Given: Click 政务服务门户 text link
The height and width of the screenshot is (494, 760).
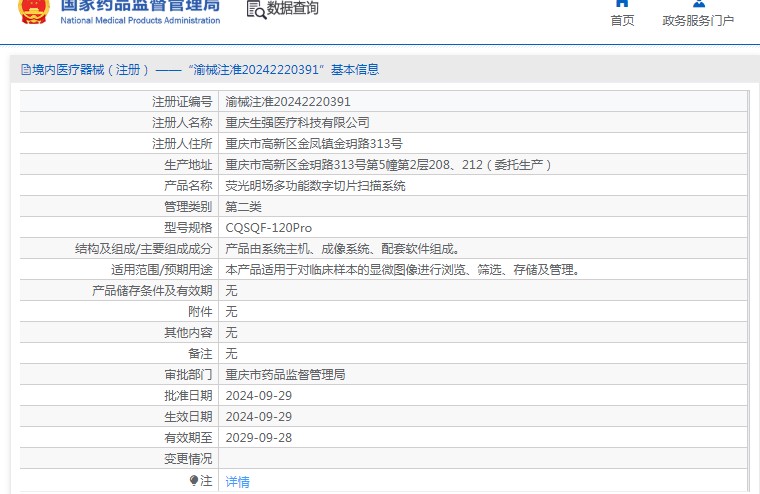Looking at the screenshot, I should [x=698, y=20].
